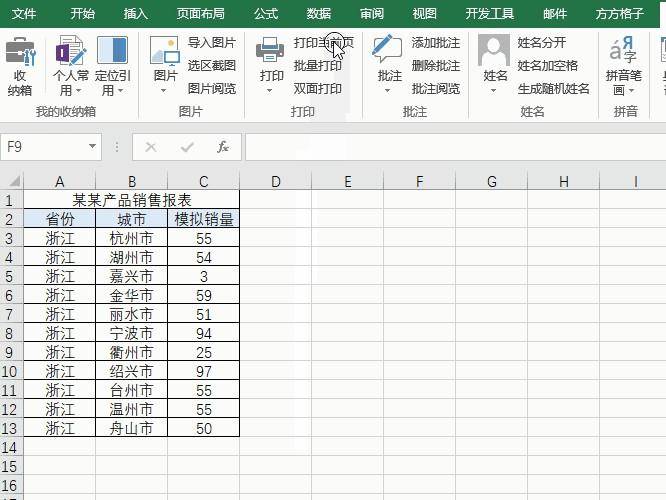Viewport: 666px width, 500px height.
Task: Expand the 批注 dropdown arrow
Action: click(387, 90)
